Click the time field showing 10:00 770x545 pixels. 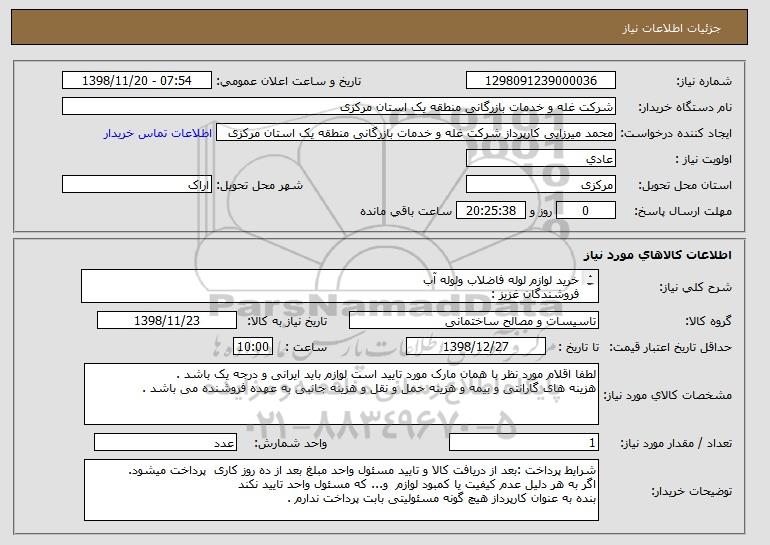tap(253, 347)
